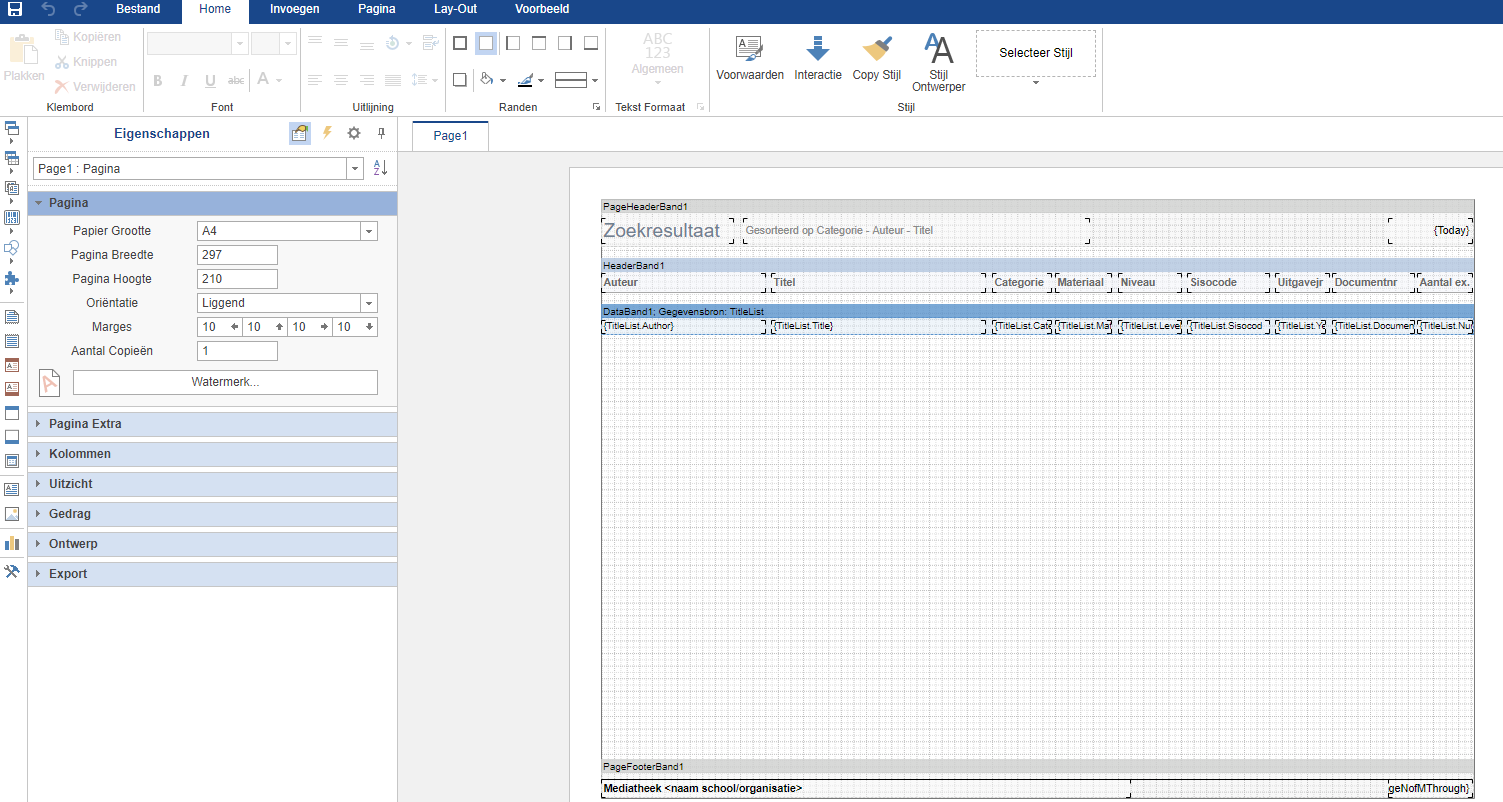Sort properties alphabetically with the A-Z icon
The image size is (1503, 802).
coord(380,169)
